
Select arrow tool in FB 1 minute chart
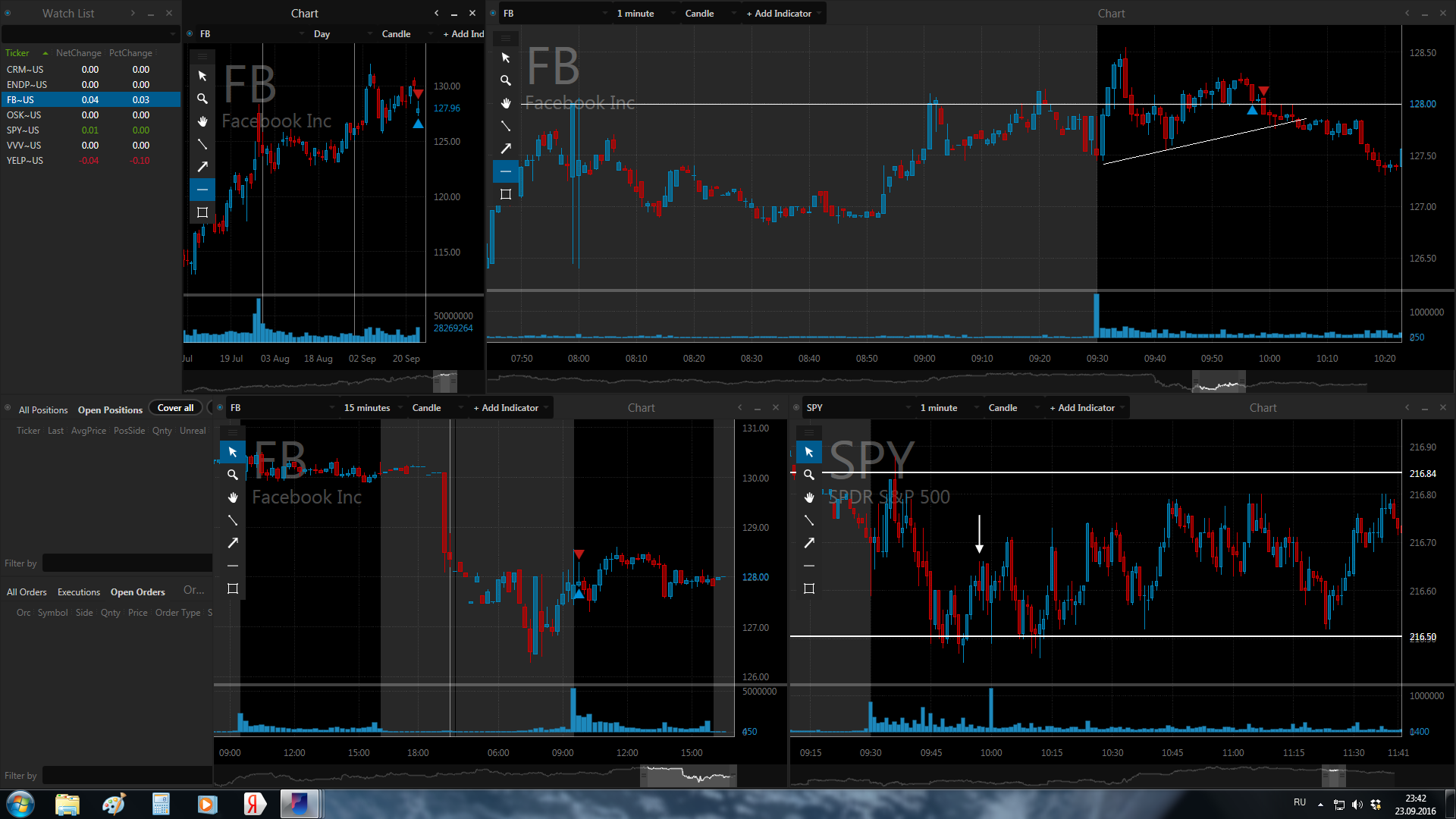[506, 149]
